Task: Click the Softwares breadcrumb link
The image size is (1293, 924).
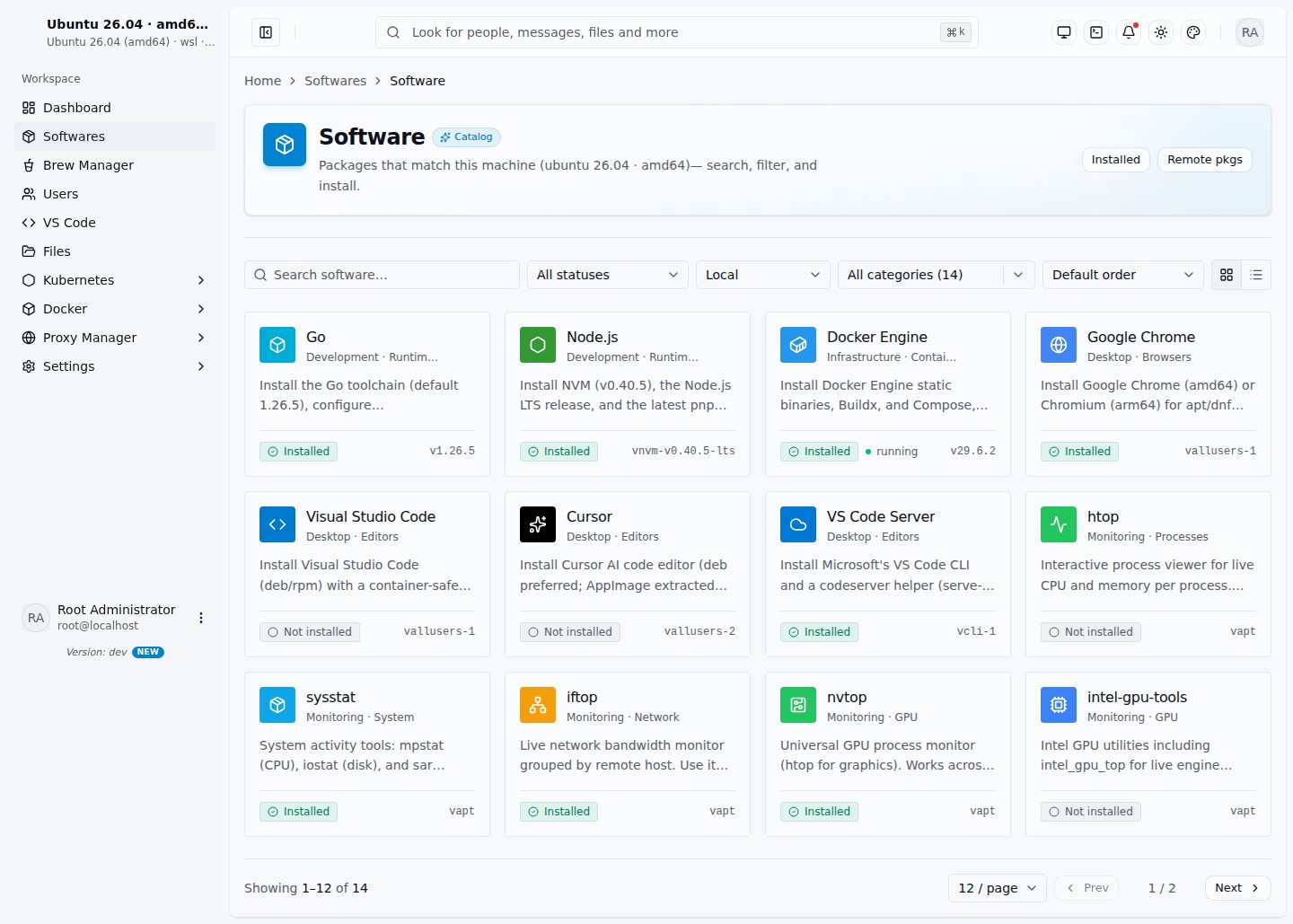Action: pyautogui.click(x=335, y=81)
